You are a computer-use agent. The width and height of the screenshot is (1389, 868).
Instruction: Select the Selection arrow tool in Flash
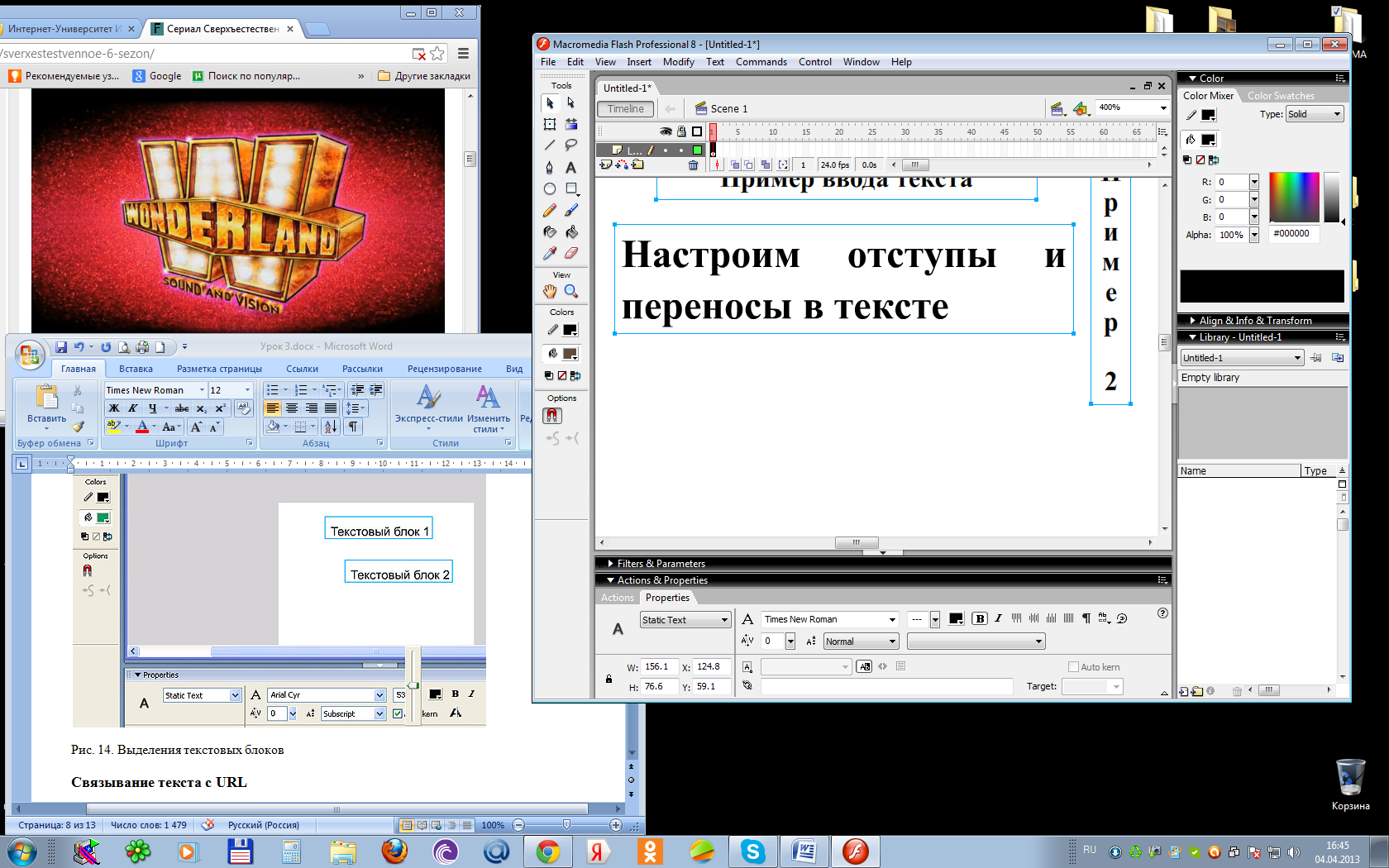point(550,103)
